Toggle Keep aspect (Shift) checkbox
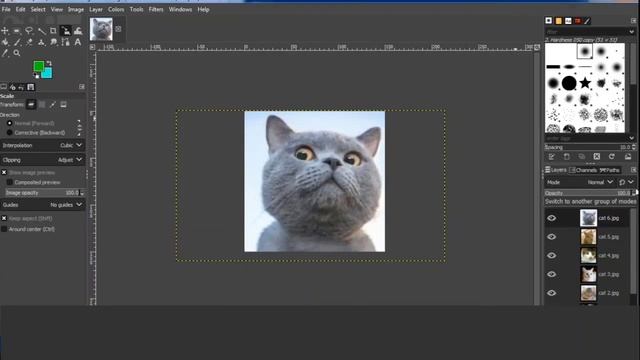This screenshot has width=640, height=360. point(4,218)
